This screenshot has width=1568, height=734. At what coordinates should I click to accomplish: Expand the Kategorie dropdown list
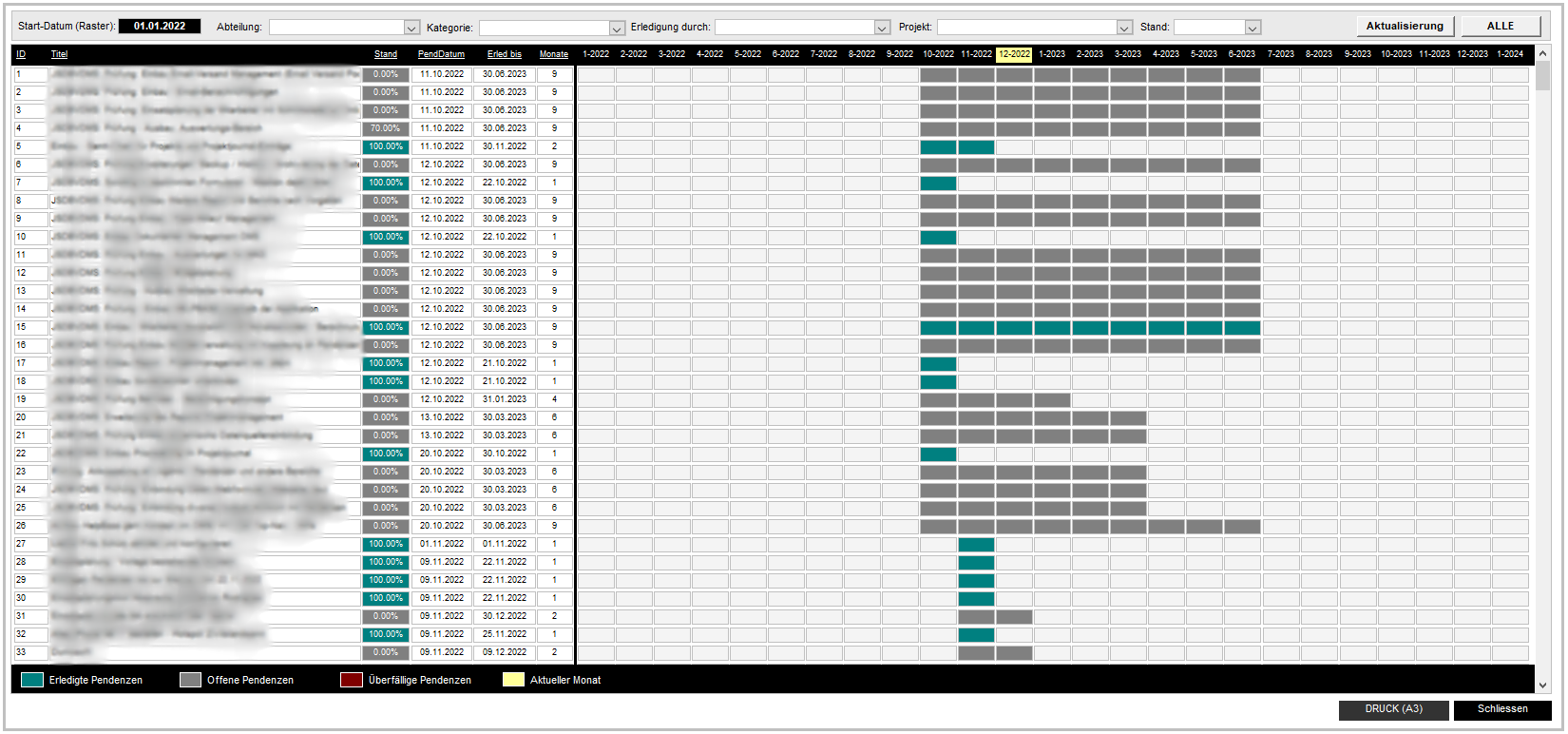[x=617, y=28]
